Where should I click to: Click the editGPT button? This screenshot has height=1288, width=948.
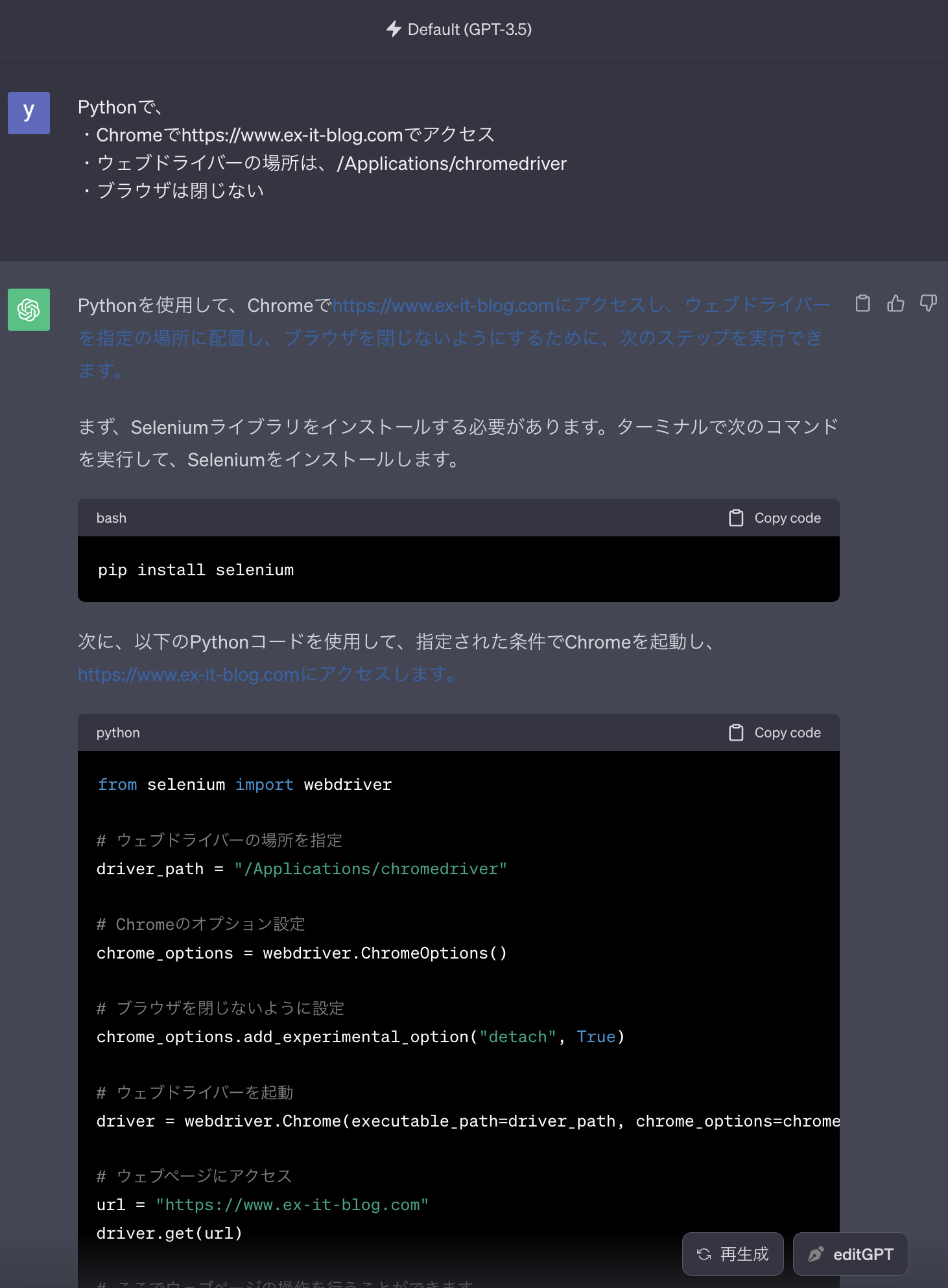pyautogui.click(x=850, y=1254)
